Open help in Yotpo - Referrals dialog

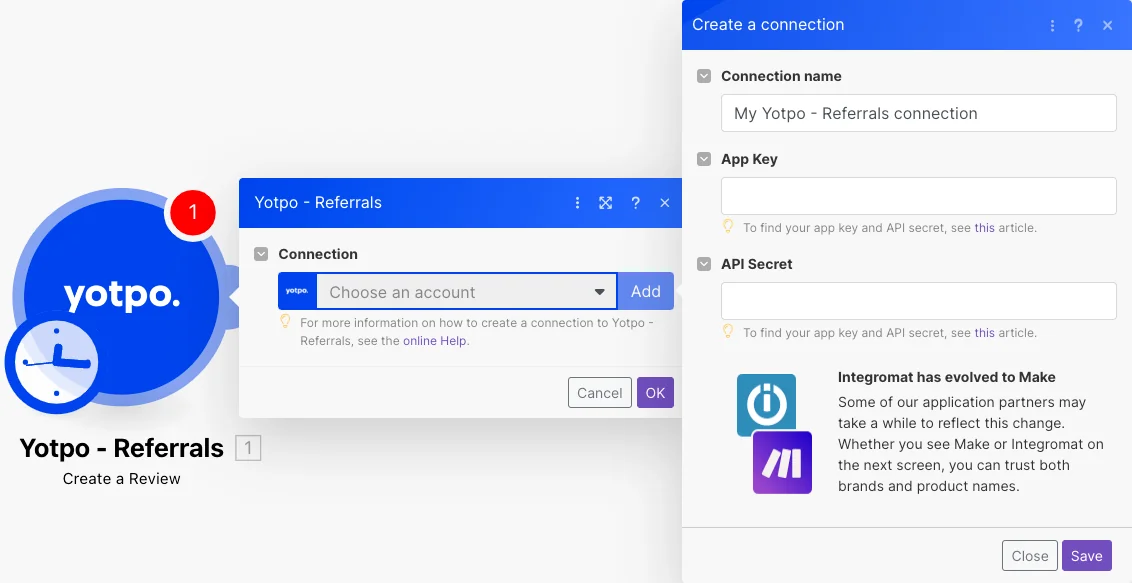coord(635,203)
